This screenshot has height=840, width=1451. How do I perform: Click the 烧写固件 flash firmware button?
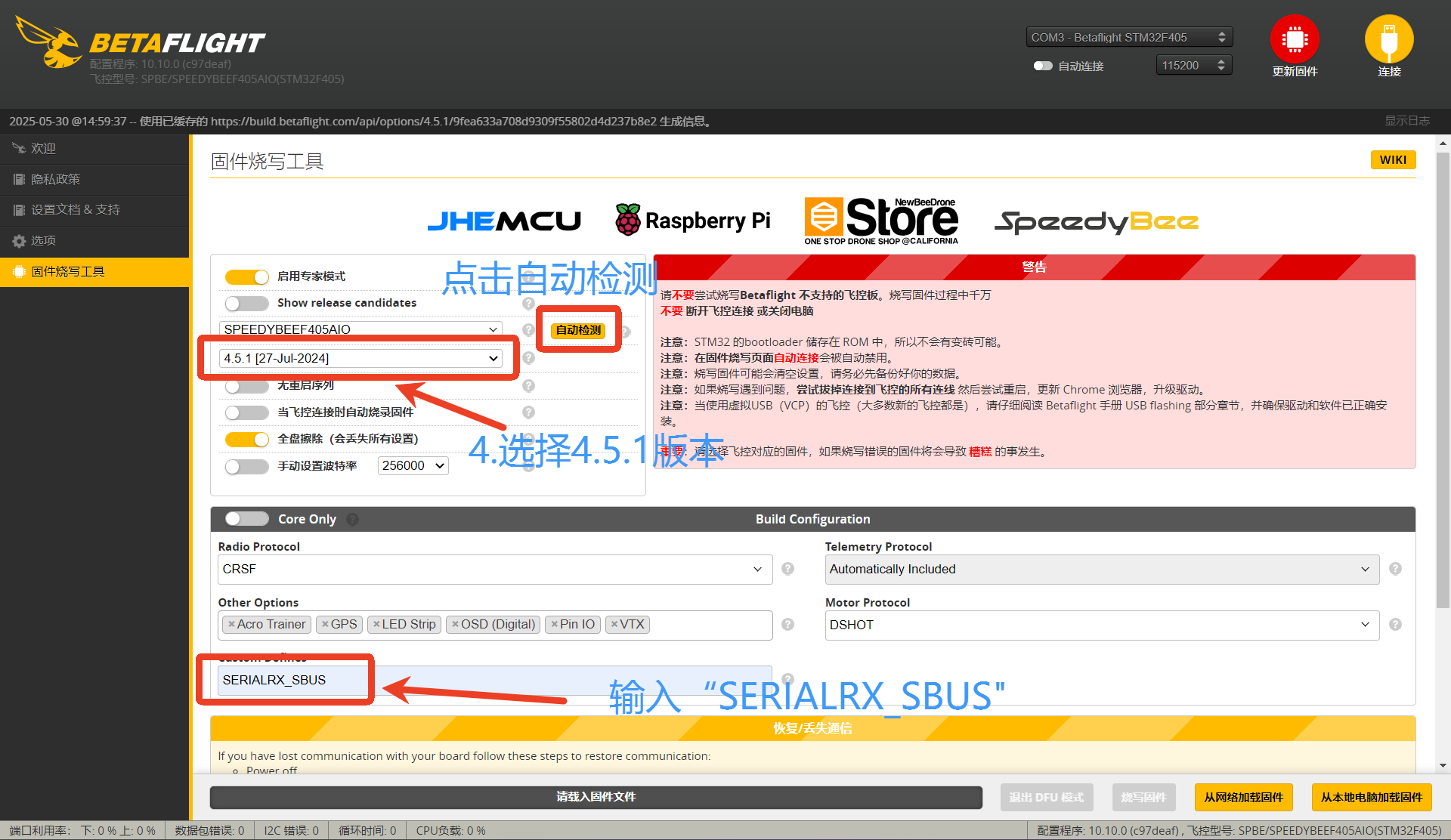[1143, 797]
